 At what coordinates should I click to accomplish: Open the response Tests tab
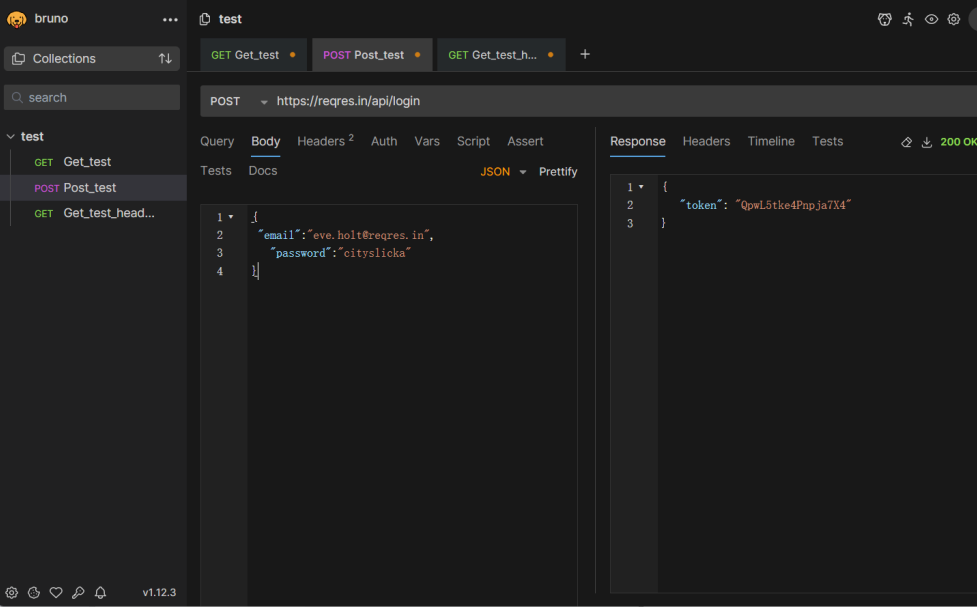click(827, 141)
